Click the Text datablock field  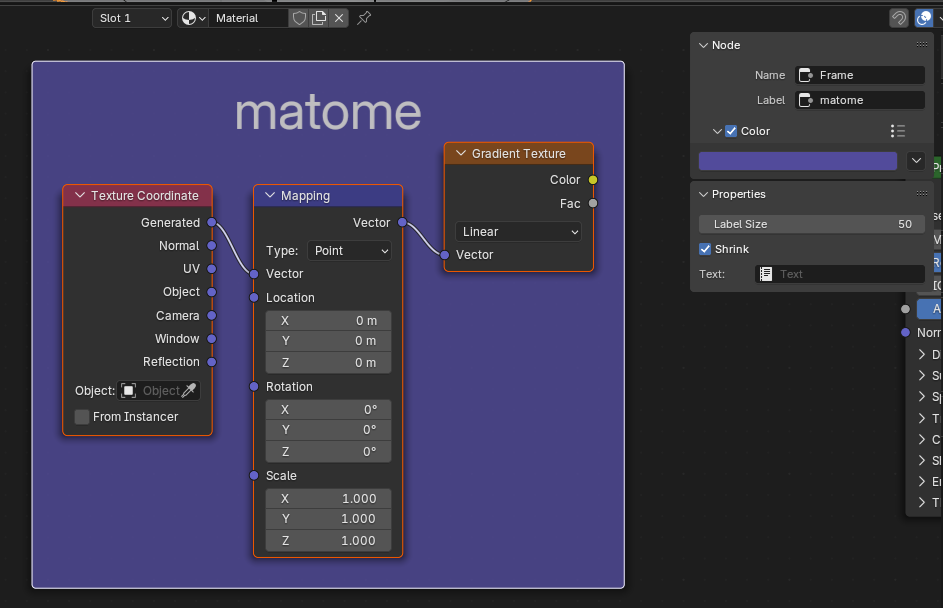840,274
